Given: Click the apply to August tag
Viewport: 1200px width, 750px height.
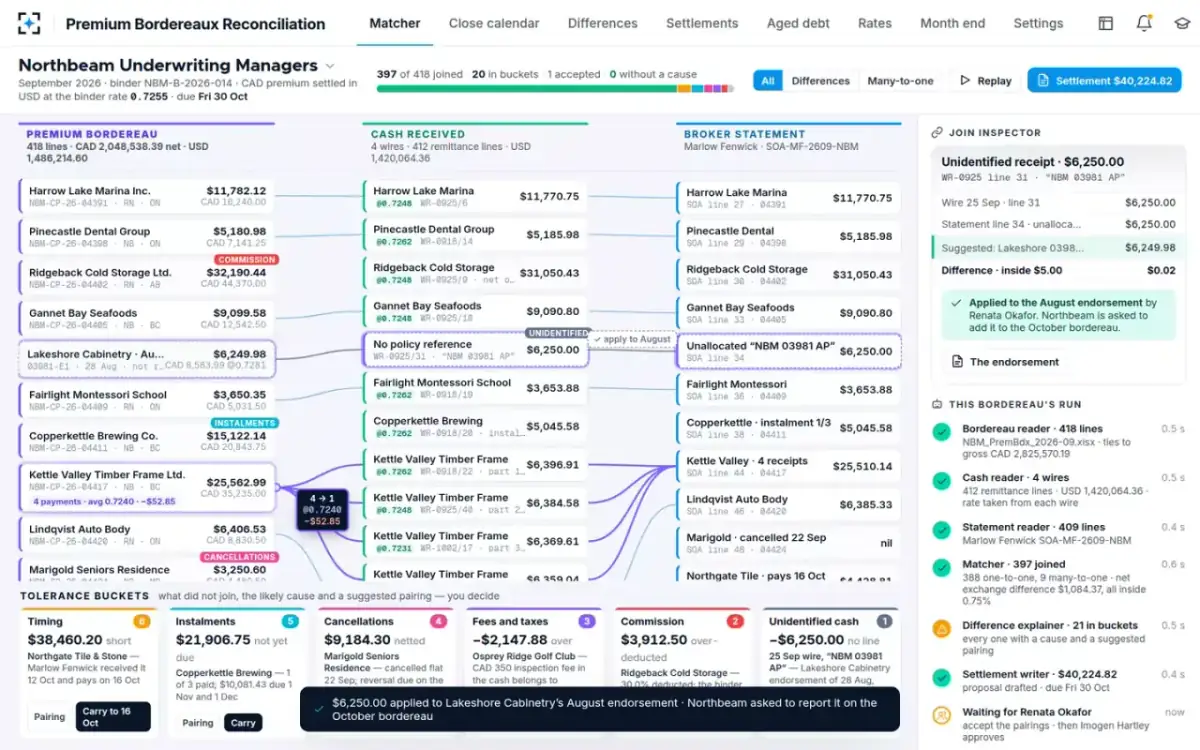Looking at the screenshot, I should coord(632,340).
